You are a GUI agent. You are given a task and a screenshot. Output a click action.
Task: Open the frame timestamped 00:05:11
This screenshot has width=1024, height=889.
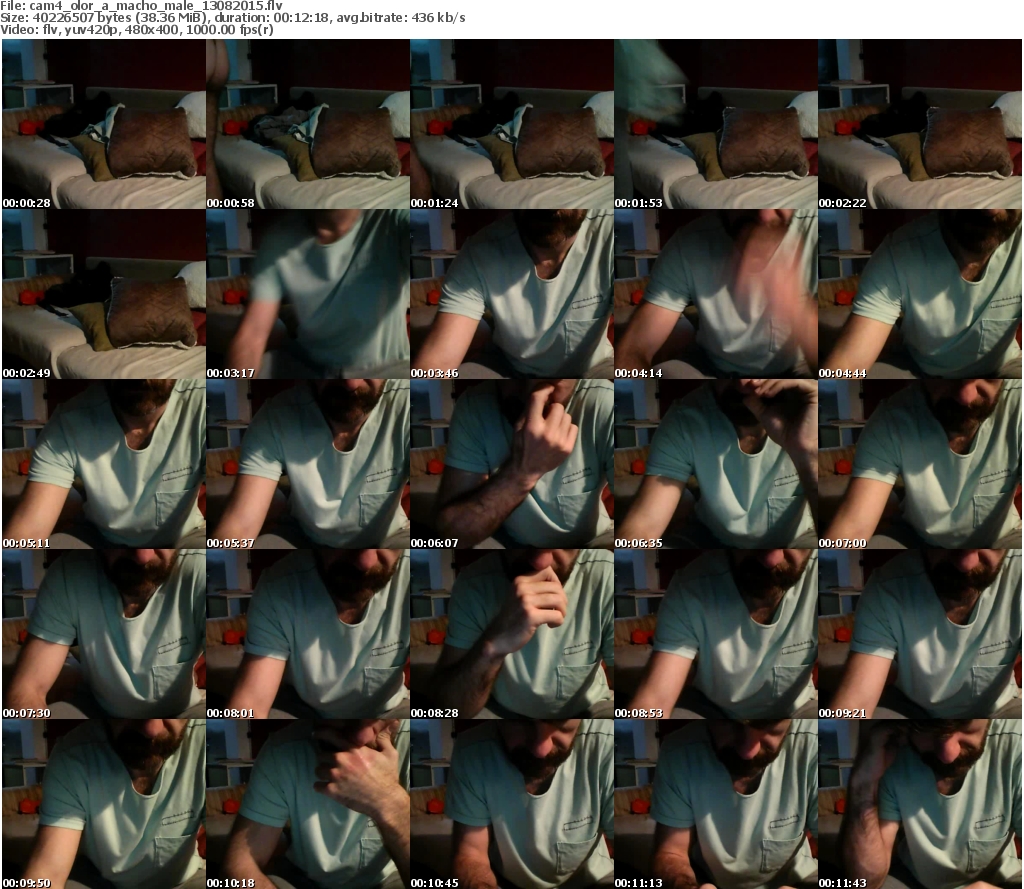(104, 464)
